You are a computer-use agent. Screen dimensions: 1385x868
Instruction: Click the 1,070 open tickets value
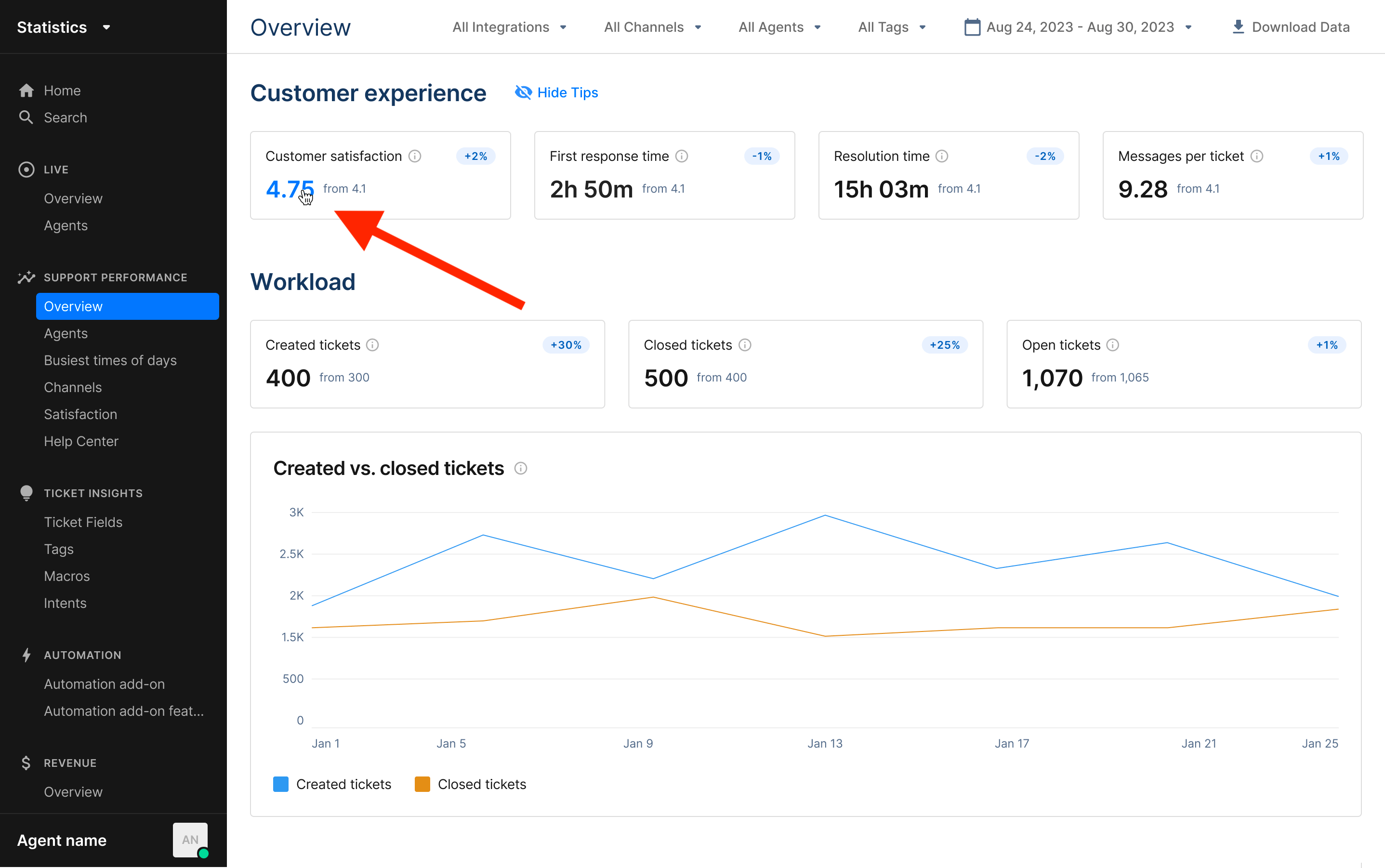click(1052, 378)
